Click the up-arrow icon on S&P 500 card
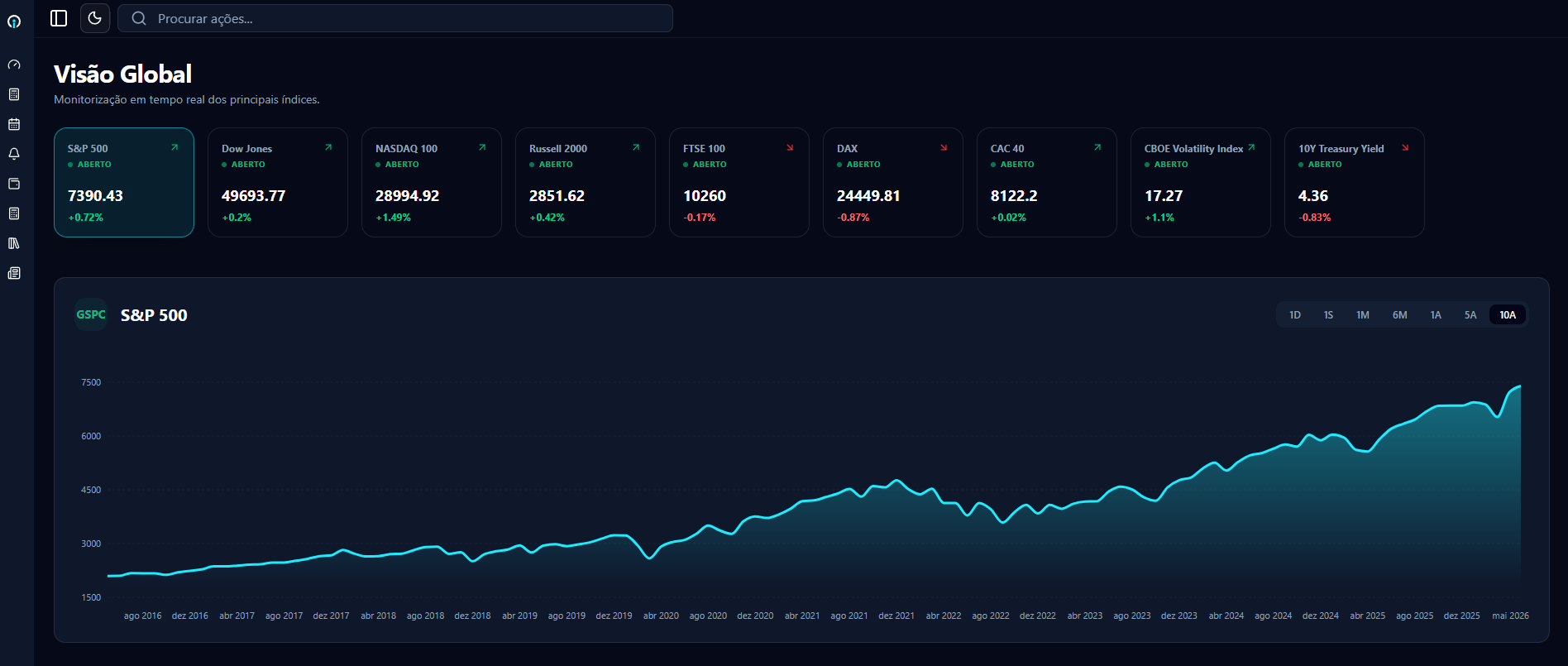The height and width of the screenshot is (666, 1568). click(x=174, y=147)
